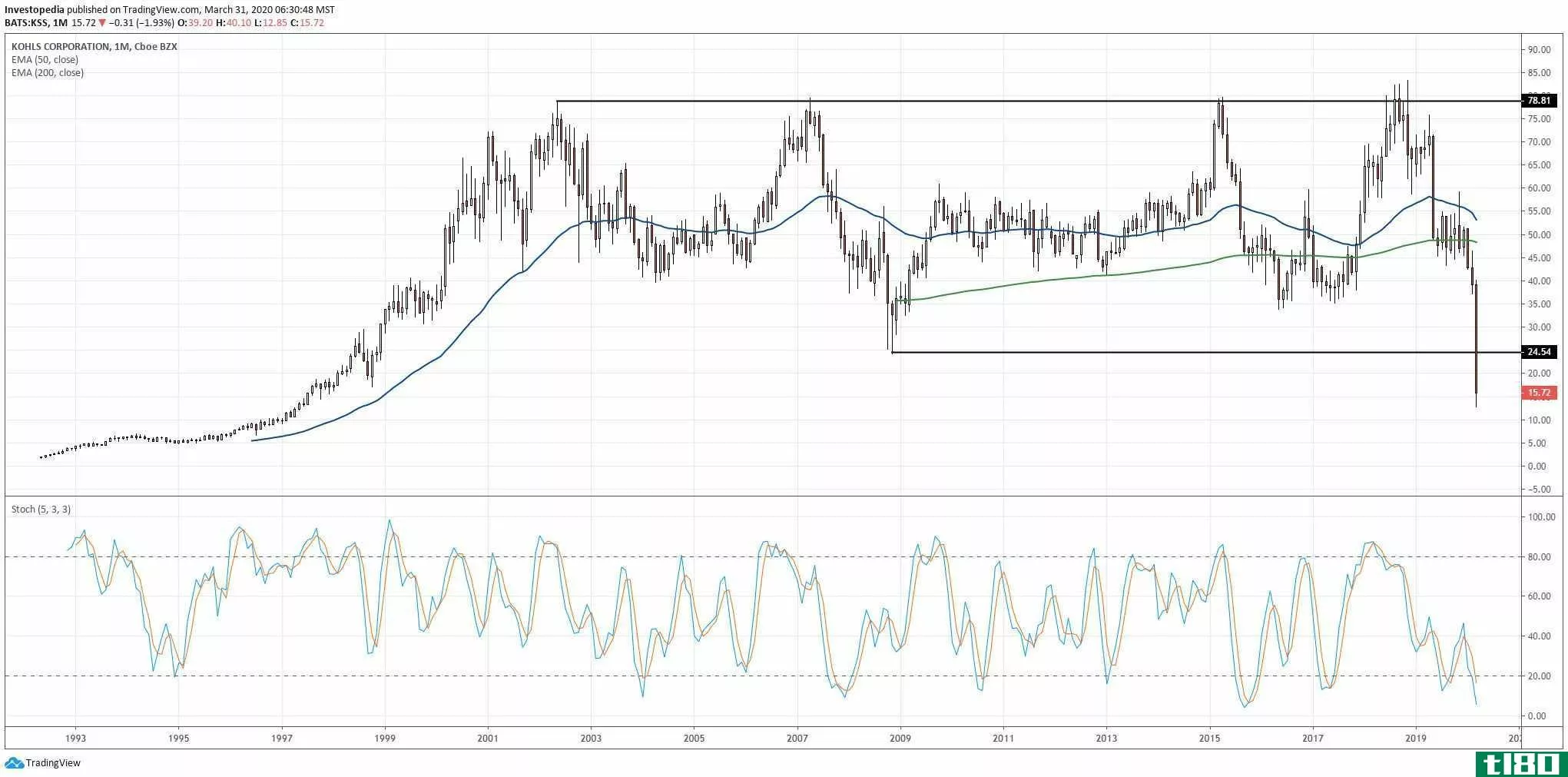This screenshot has height=777, width=1568.
Task: Click the 45.00 price axis label
Action: coord(1539,258)
